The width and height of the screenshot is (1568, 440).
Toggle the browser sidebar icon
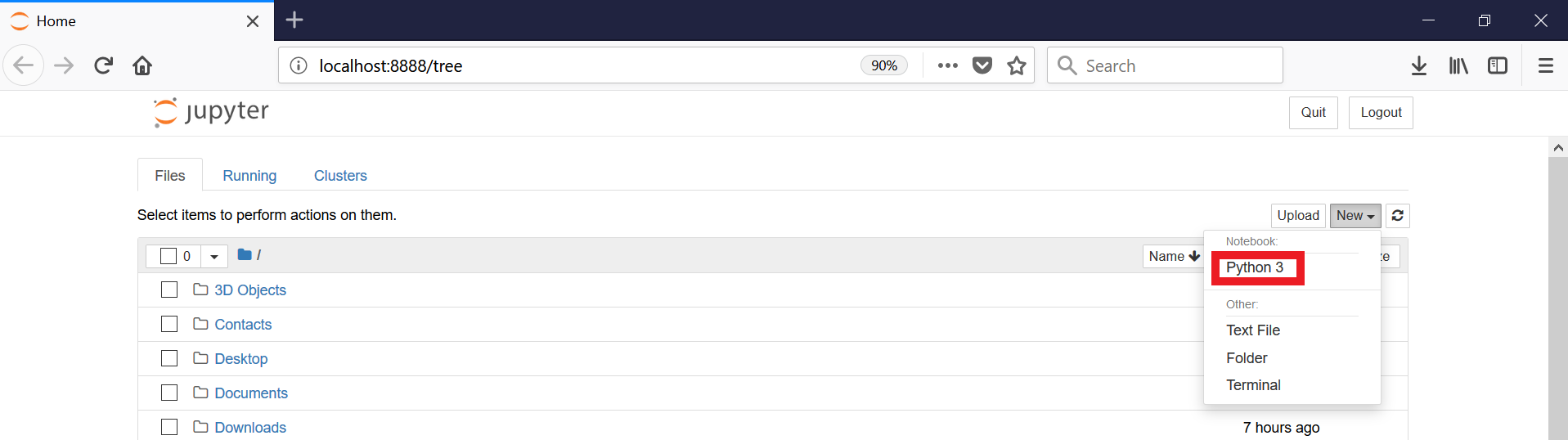[x=1498, y=65]
